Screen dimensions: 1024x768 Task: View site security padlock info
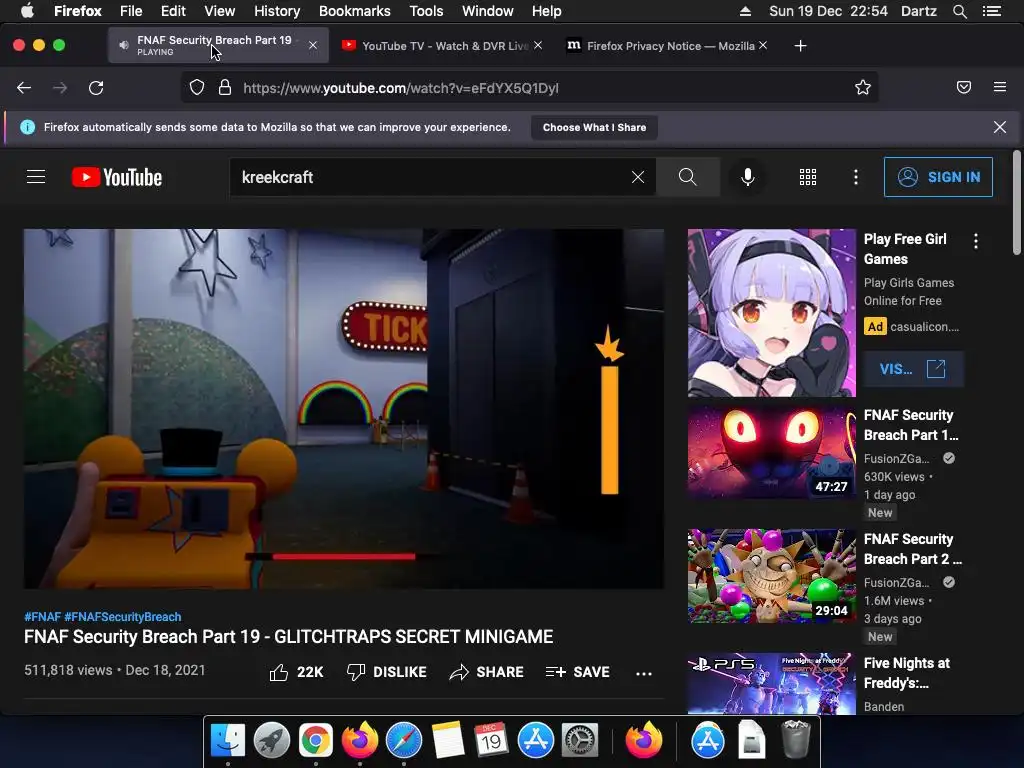tap(225, 88)
